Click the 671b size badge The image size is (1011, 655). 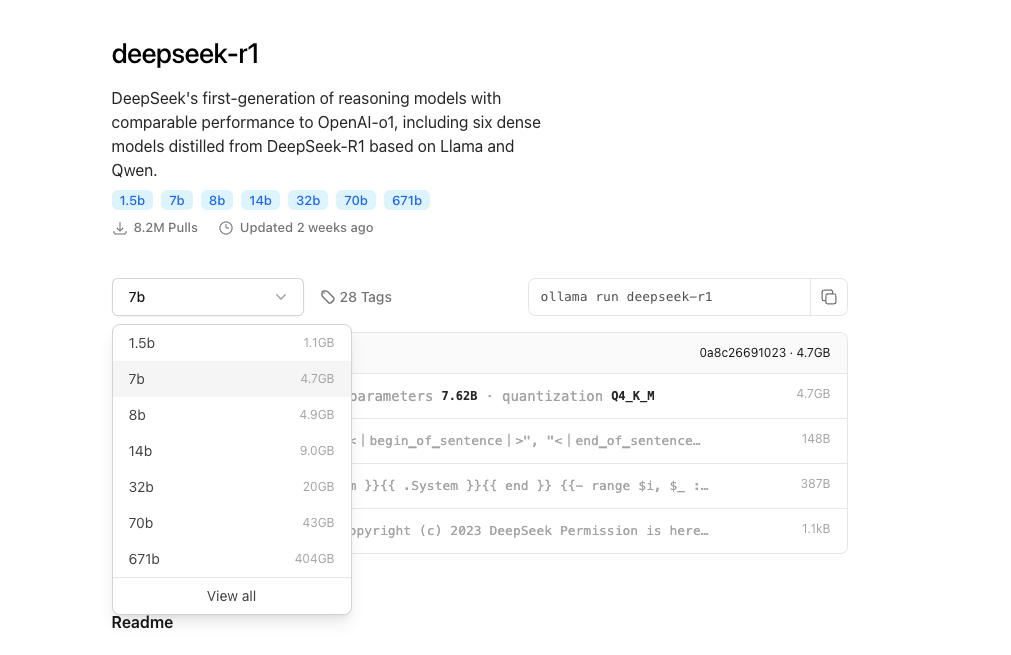(x=407, y=200)
